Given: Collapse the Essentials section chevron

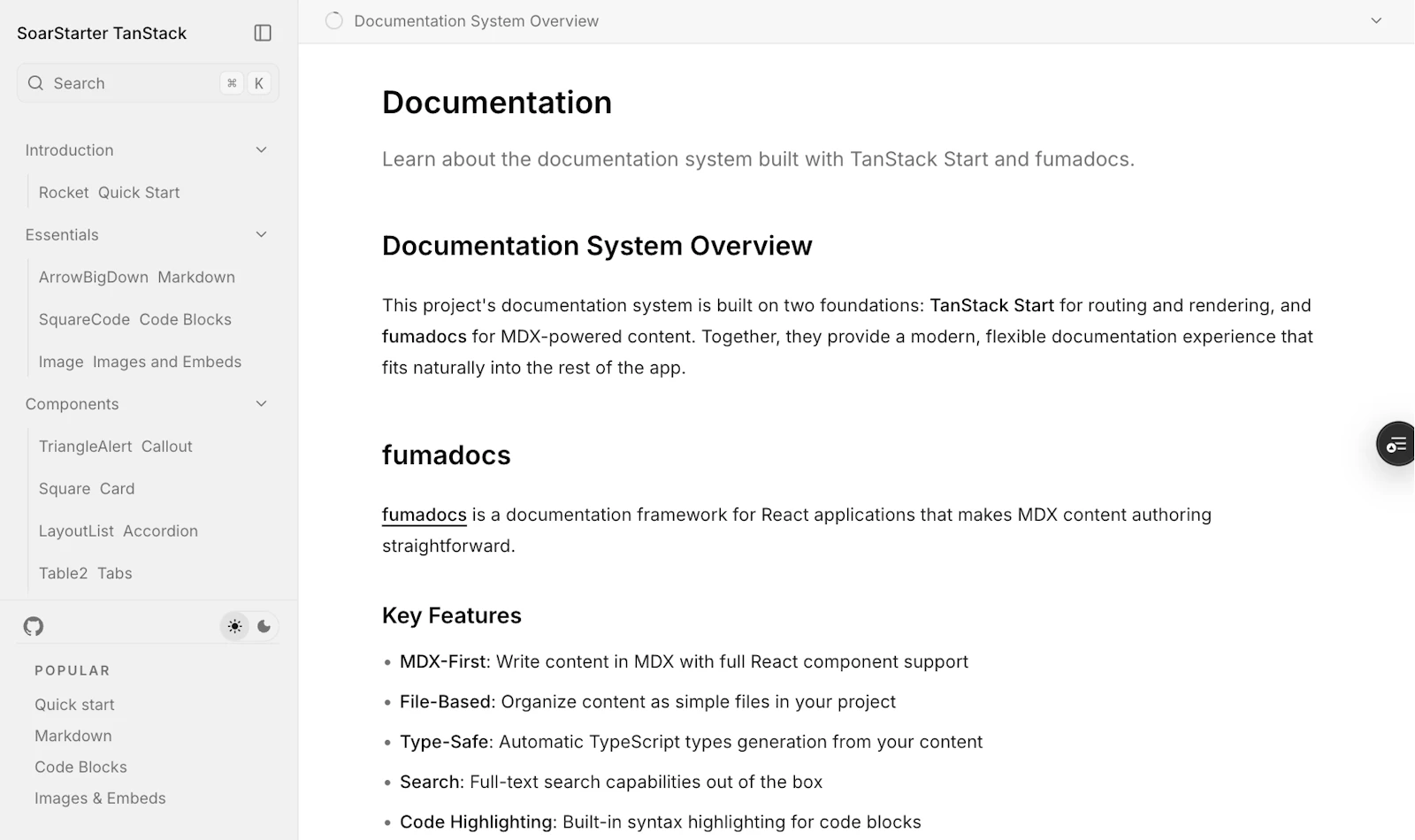Looking at the screenshot, I should [x=261, y=234].
